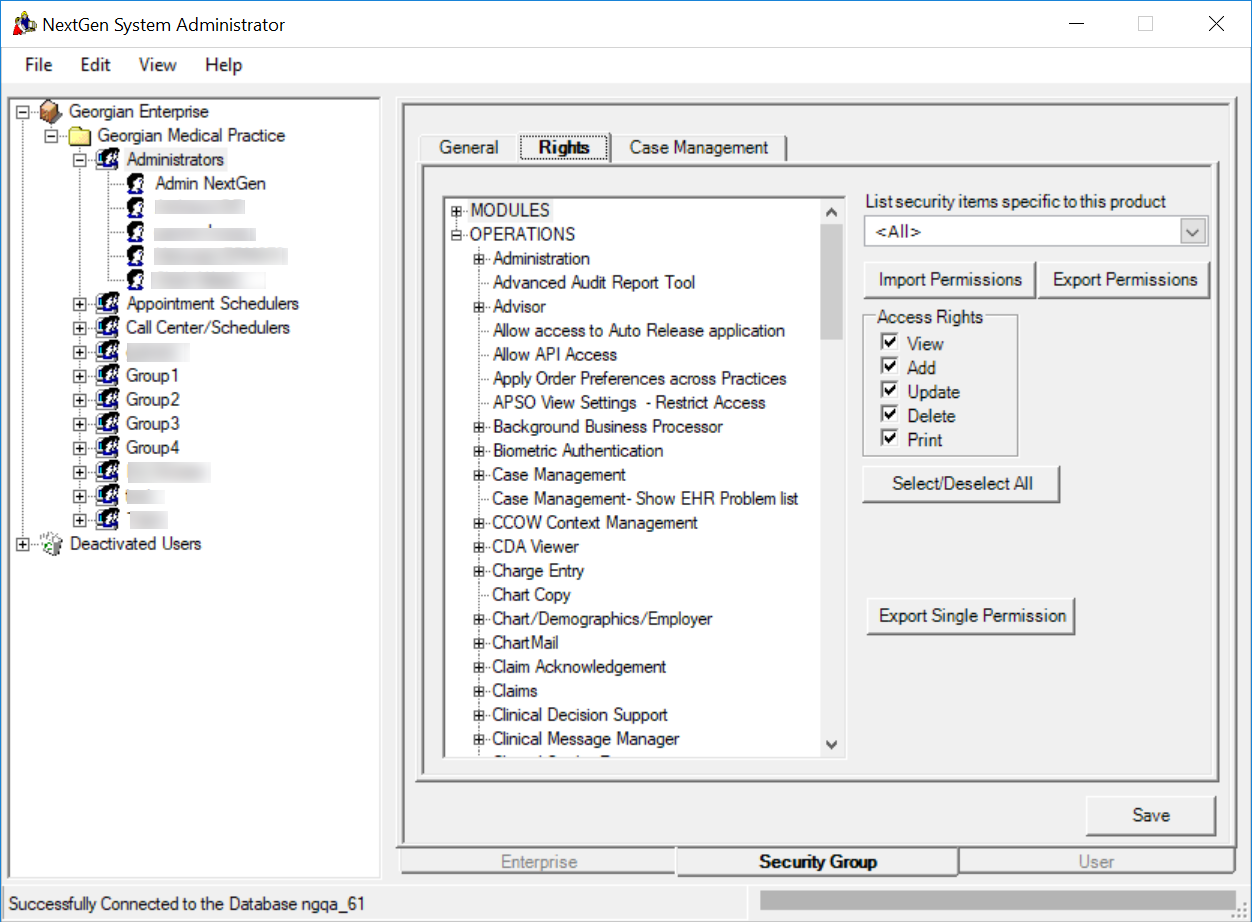1252x922 pixels.
Task: Expand the Group1 node
Action: 80,376
